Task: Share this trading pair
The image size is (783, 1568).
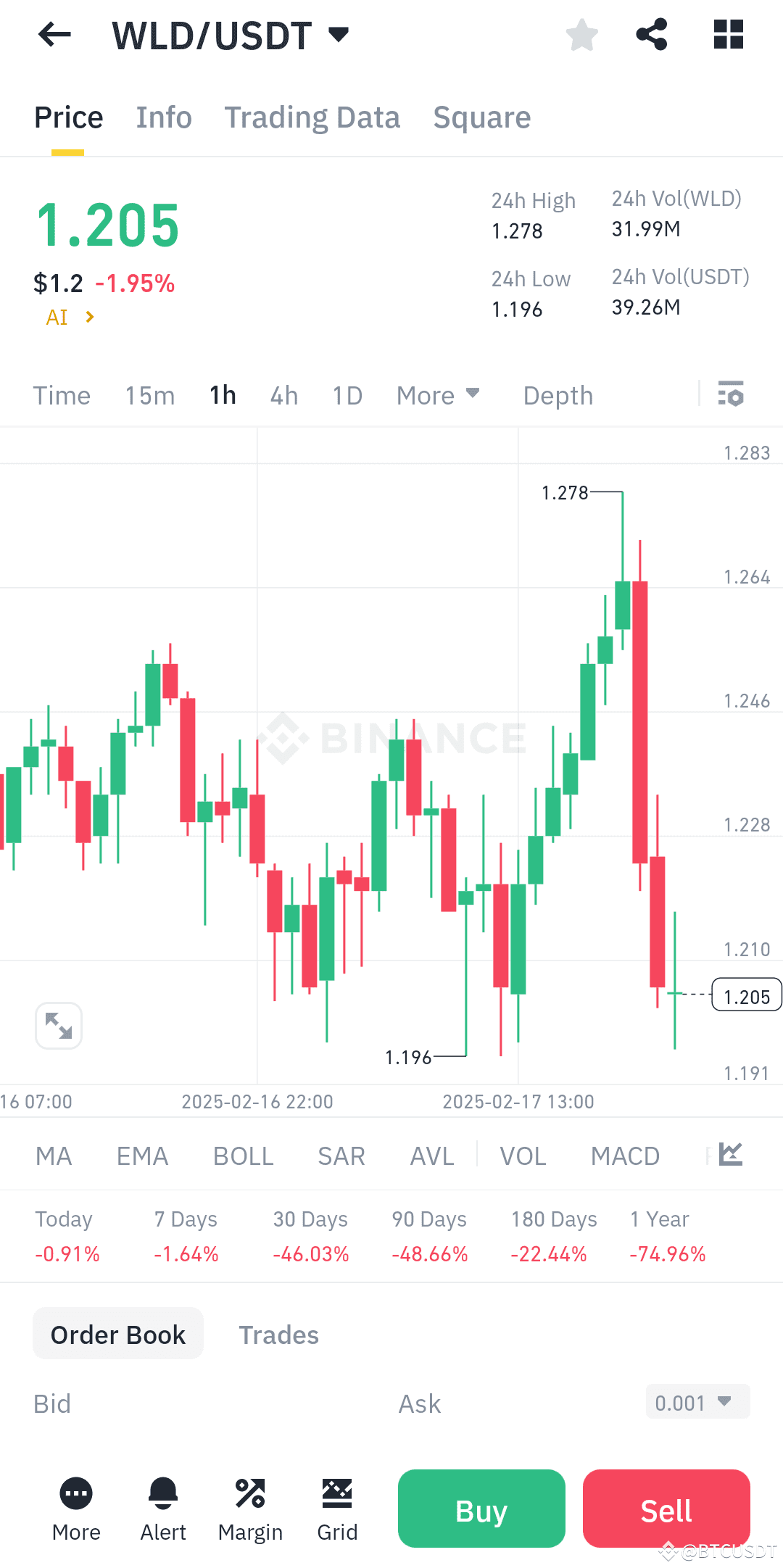Action: click(x=651, y=34)
